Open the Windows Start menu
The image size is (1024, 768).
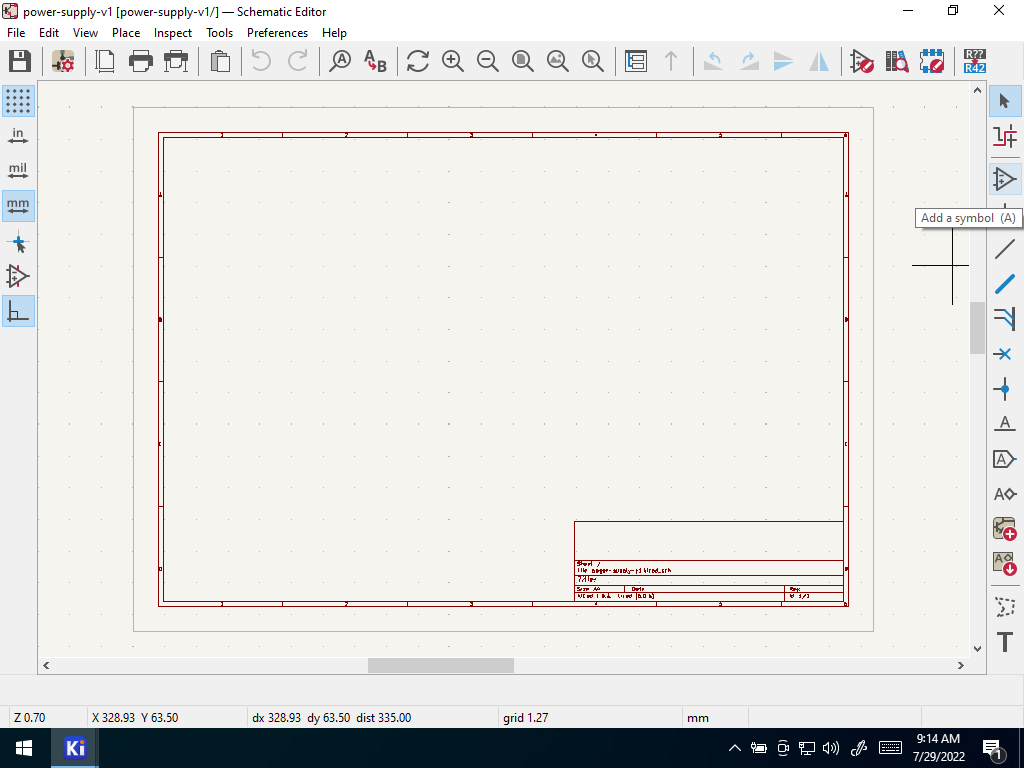pyautogui.click(x=25, y=748)
